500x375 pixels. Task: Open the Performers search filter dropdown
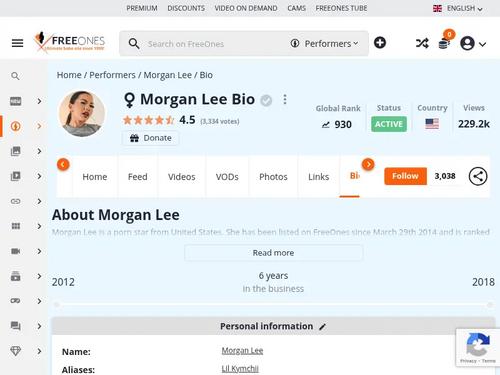coord(325,44)
